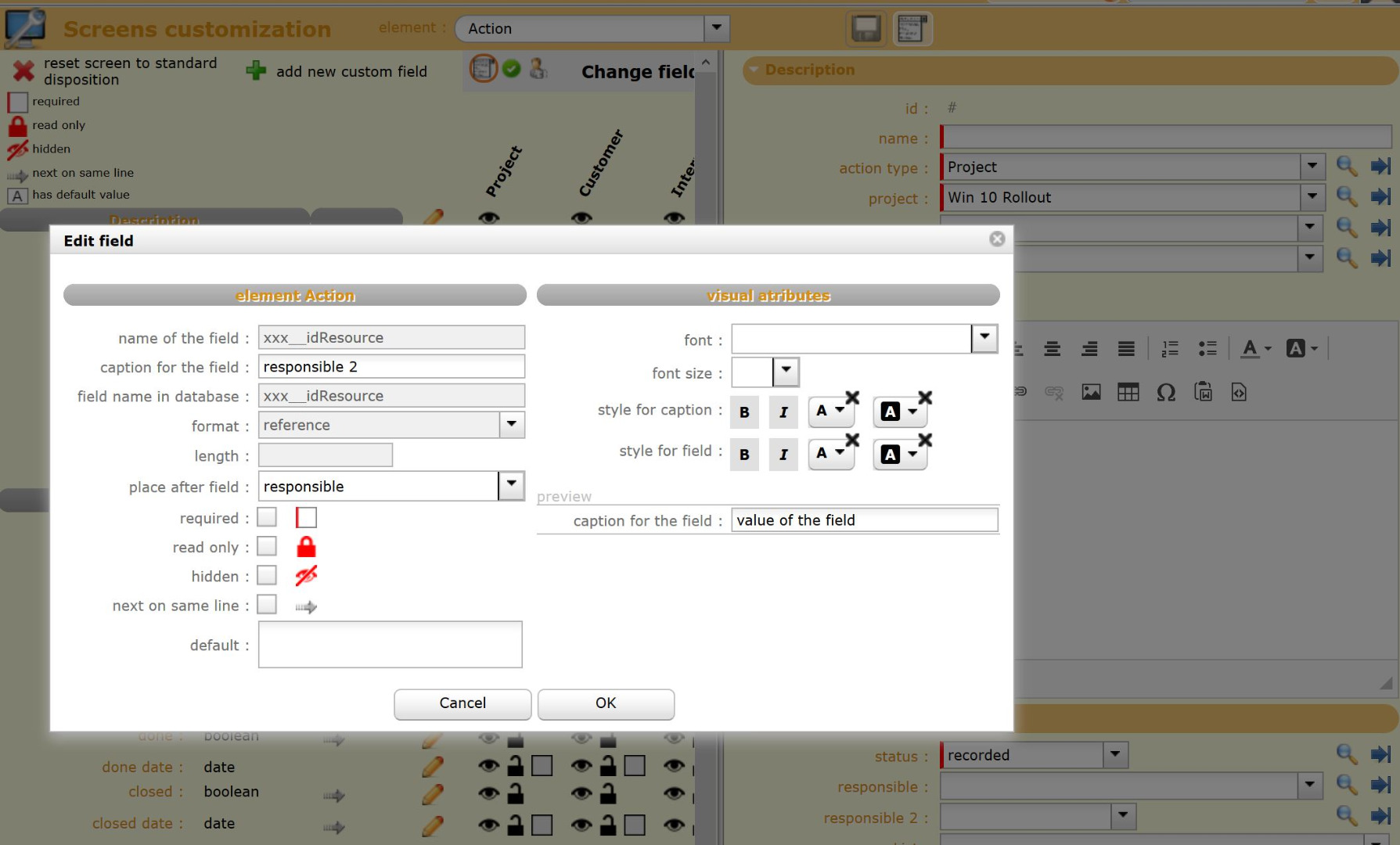Insert special character with omega icon
Screen dimensions: 1400x845
[1166, 393]
